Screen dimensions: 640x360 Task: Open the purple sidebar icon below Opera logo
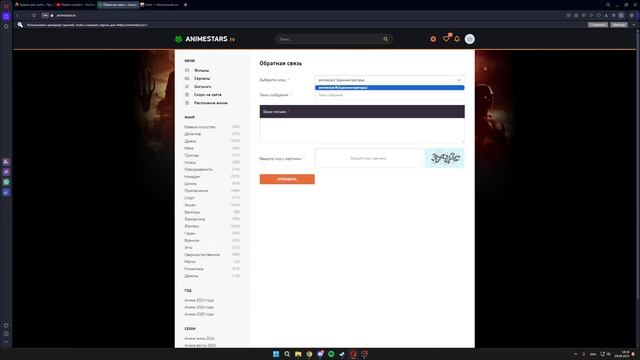pyautogui.click(x=6, y=16)
